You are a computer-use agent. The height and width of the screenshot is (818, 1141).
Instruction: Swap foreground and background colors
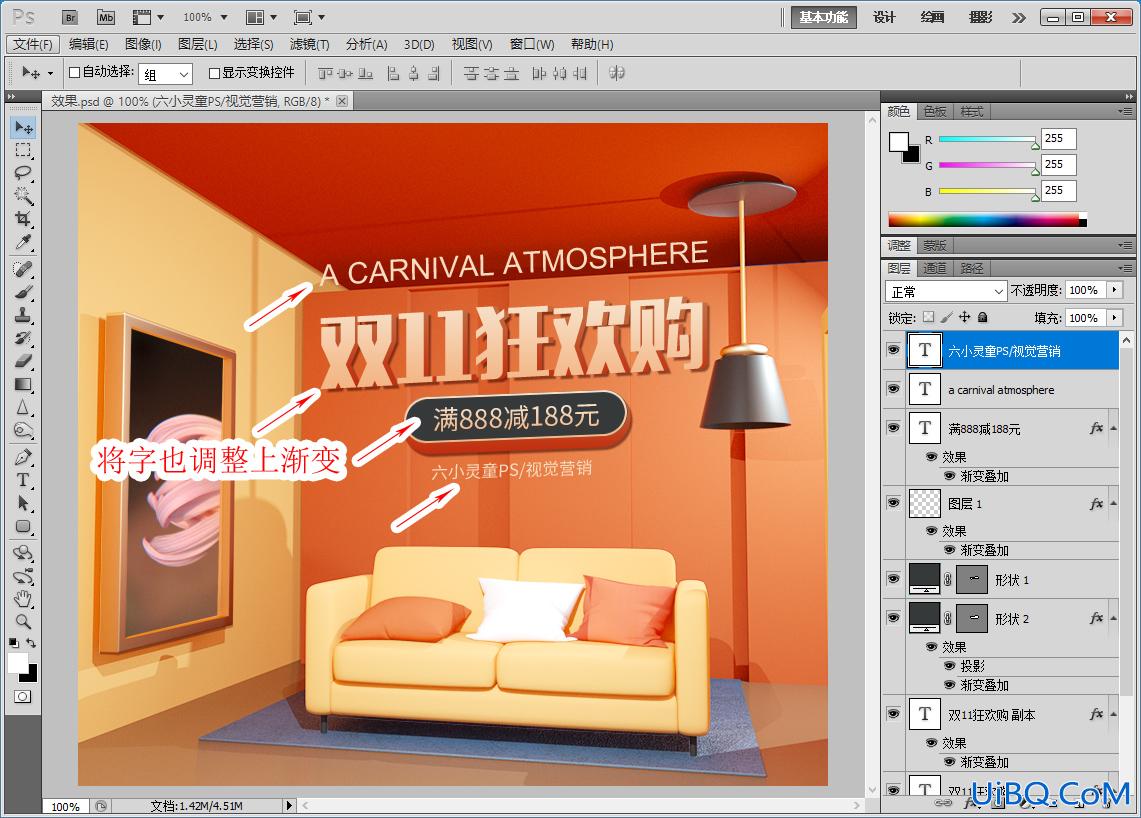coord(31,643)
